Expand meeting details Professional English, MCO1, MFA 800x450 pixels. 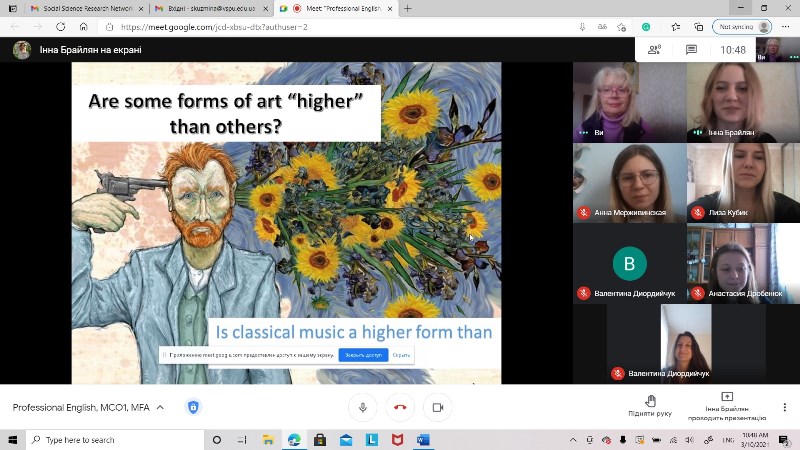(88, 407)
